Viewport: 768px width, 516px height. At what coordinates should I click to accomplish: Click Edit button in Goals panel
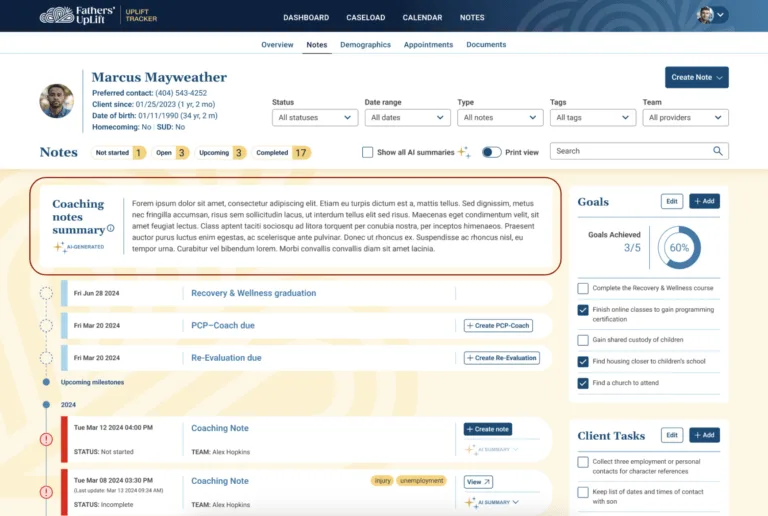(672, 201)
